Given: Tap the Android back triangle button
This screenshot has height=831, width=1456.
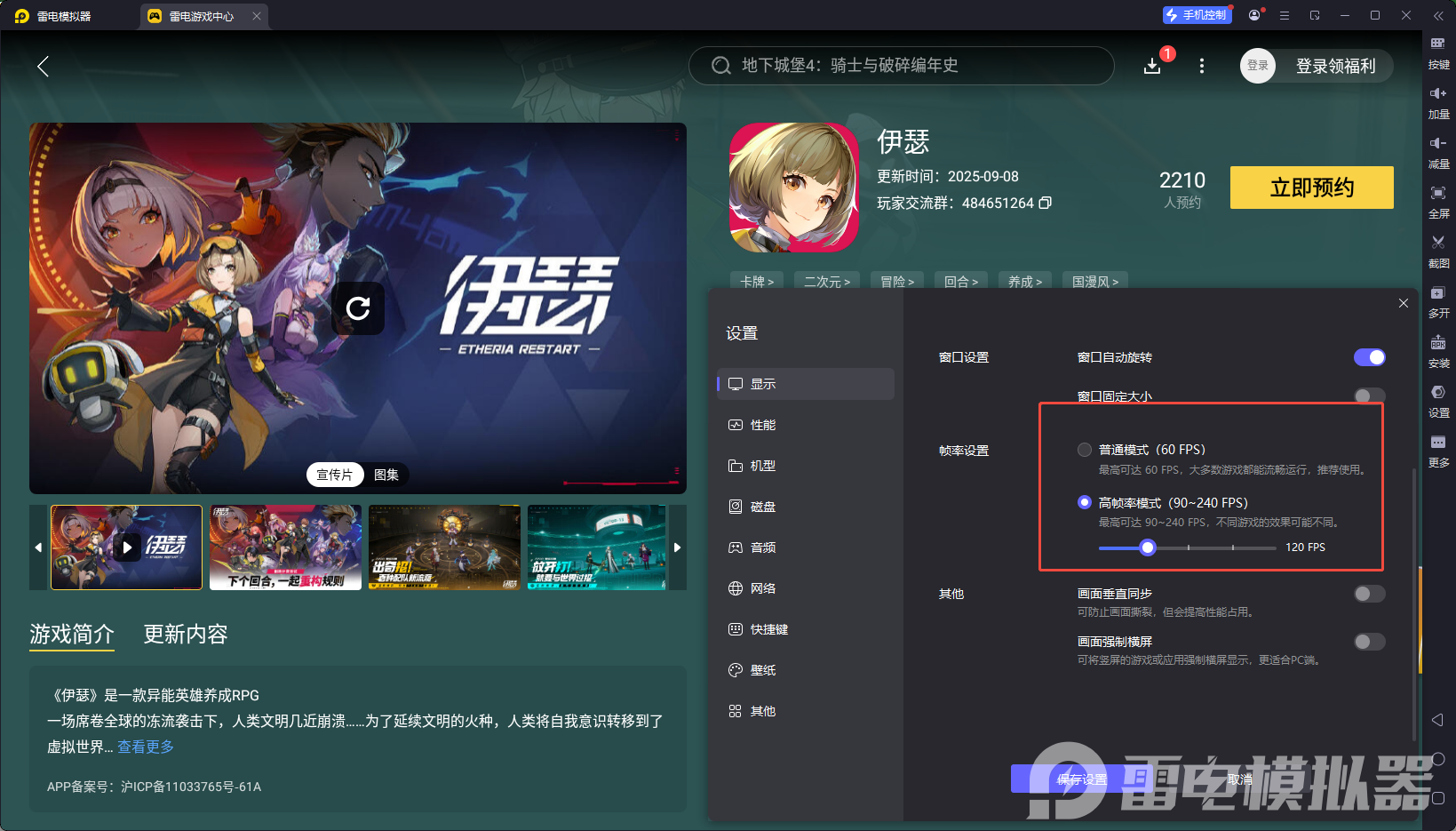Looking at the screenshot, I should (x=1437, y=720).
